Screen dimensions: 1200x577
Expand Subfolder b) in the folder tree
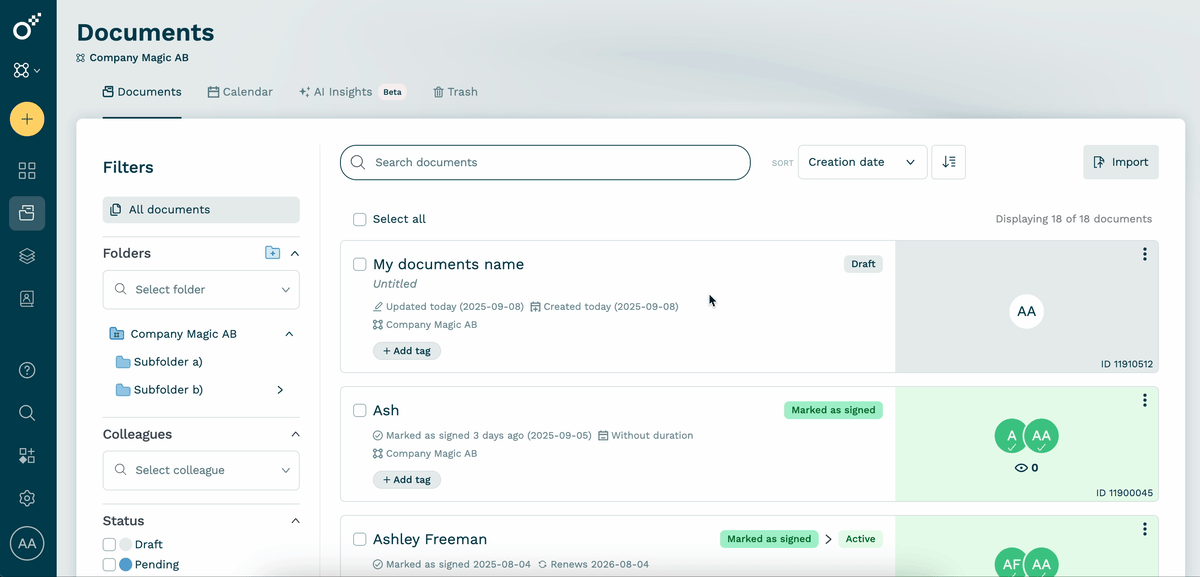tap(280, 389)
